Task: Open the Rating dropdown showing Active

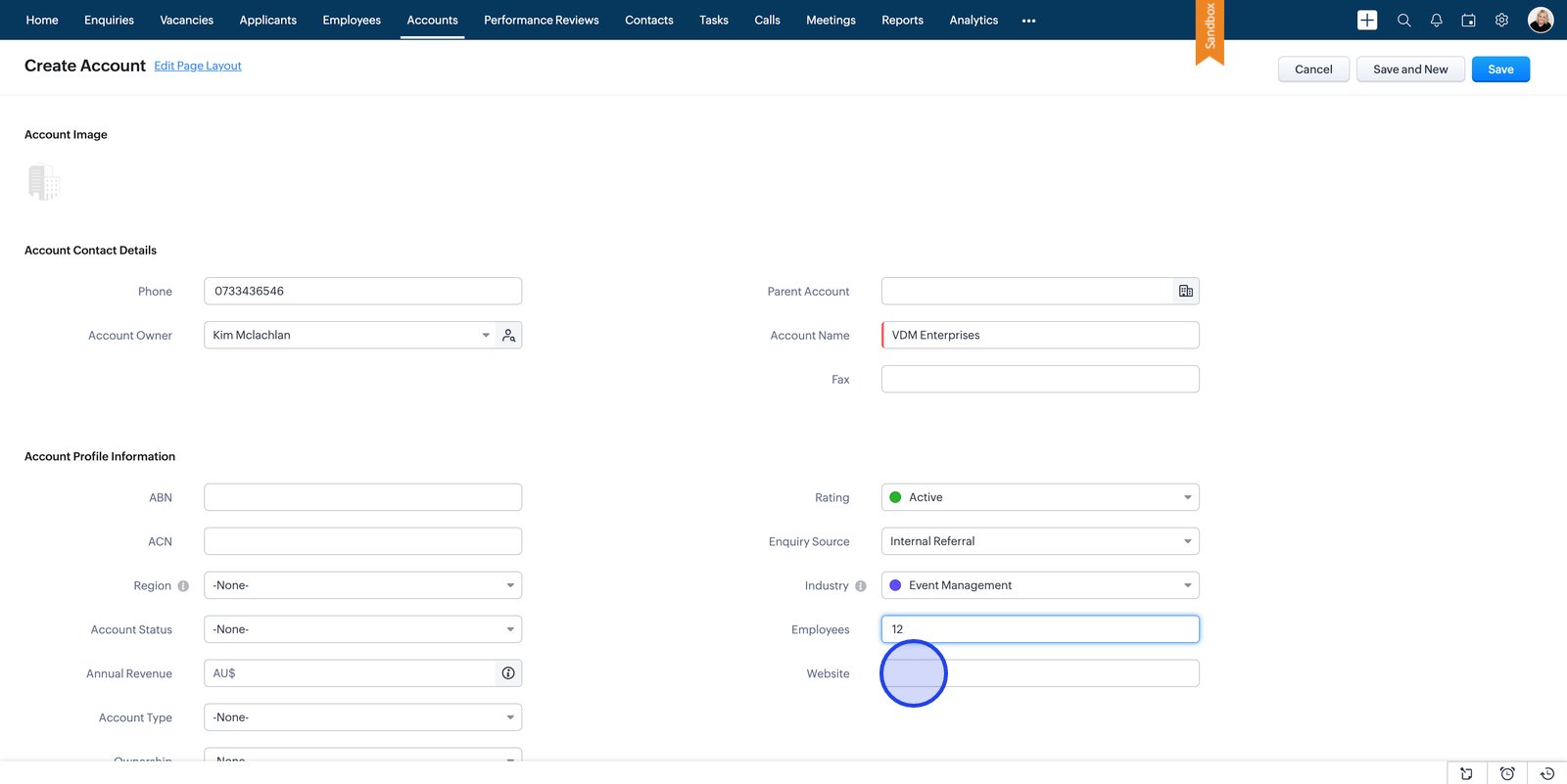Action: click(1040, 497)
